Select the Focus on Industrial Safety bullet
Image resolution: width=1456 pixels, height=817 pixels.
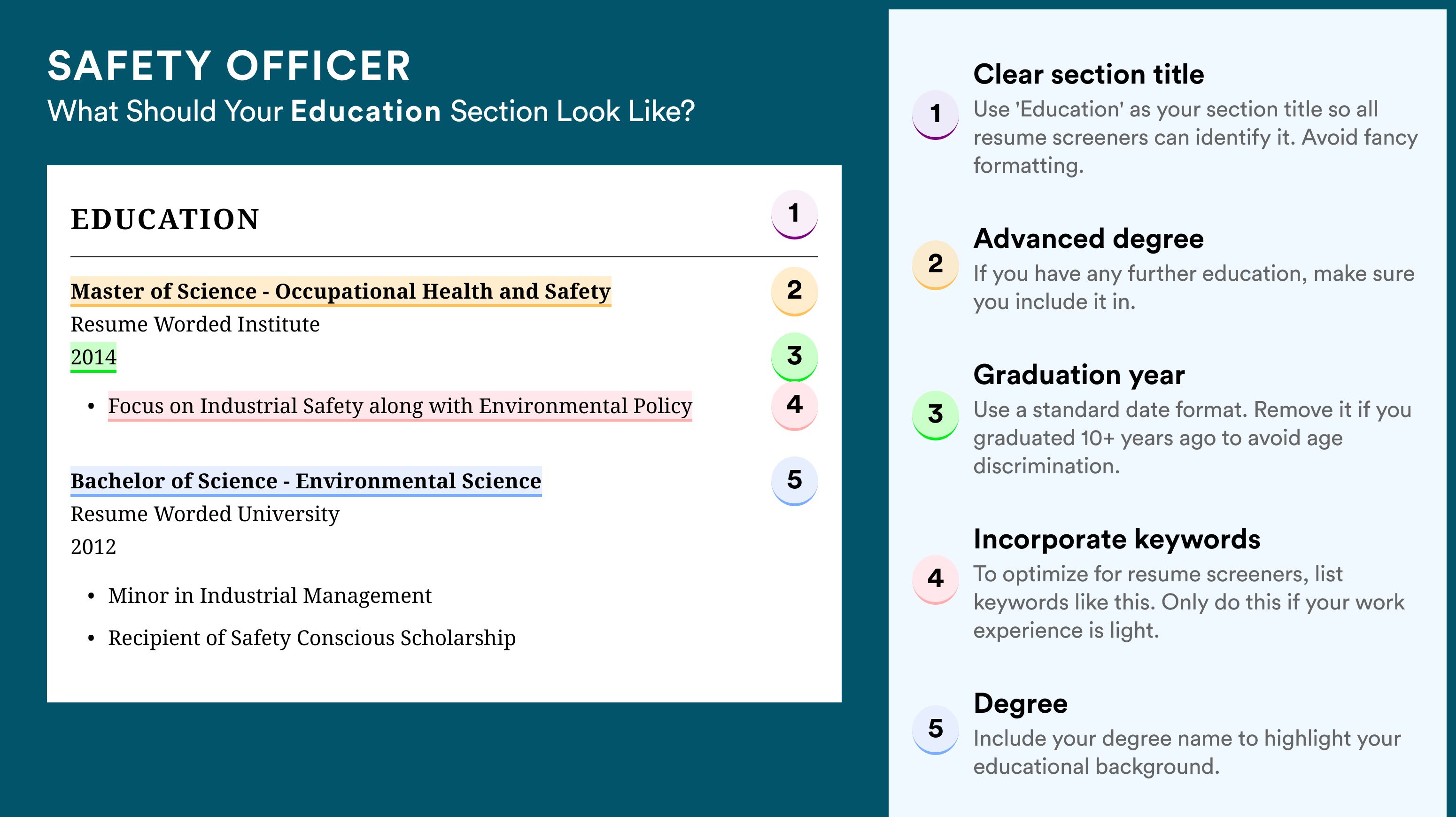400,406
